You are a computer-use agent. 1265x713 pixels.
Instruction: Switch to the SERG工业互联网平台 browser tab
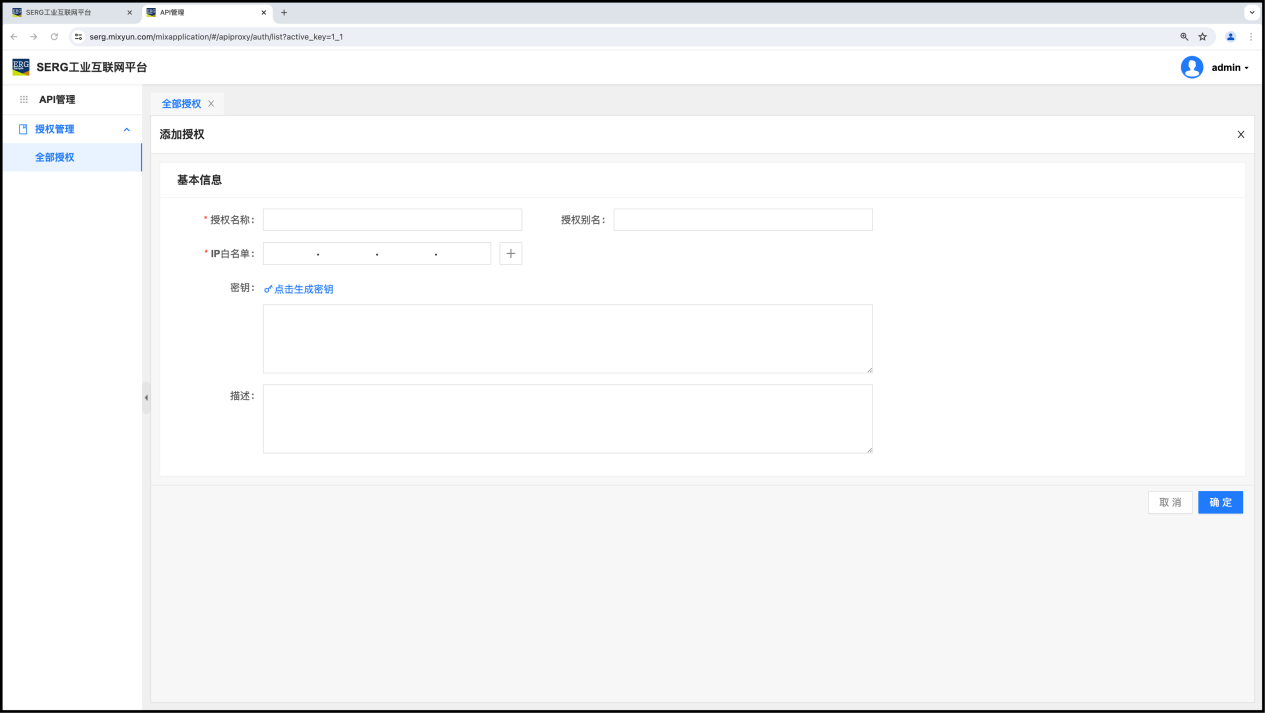[65, 13]
